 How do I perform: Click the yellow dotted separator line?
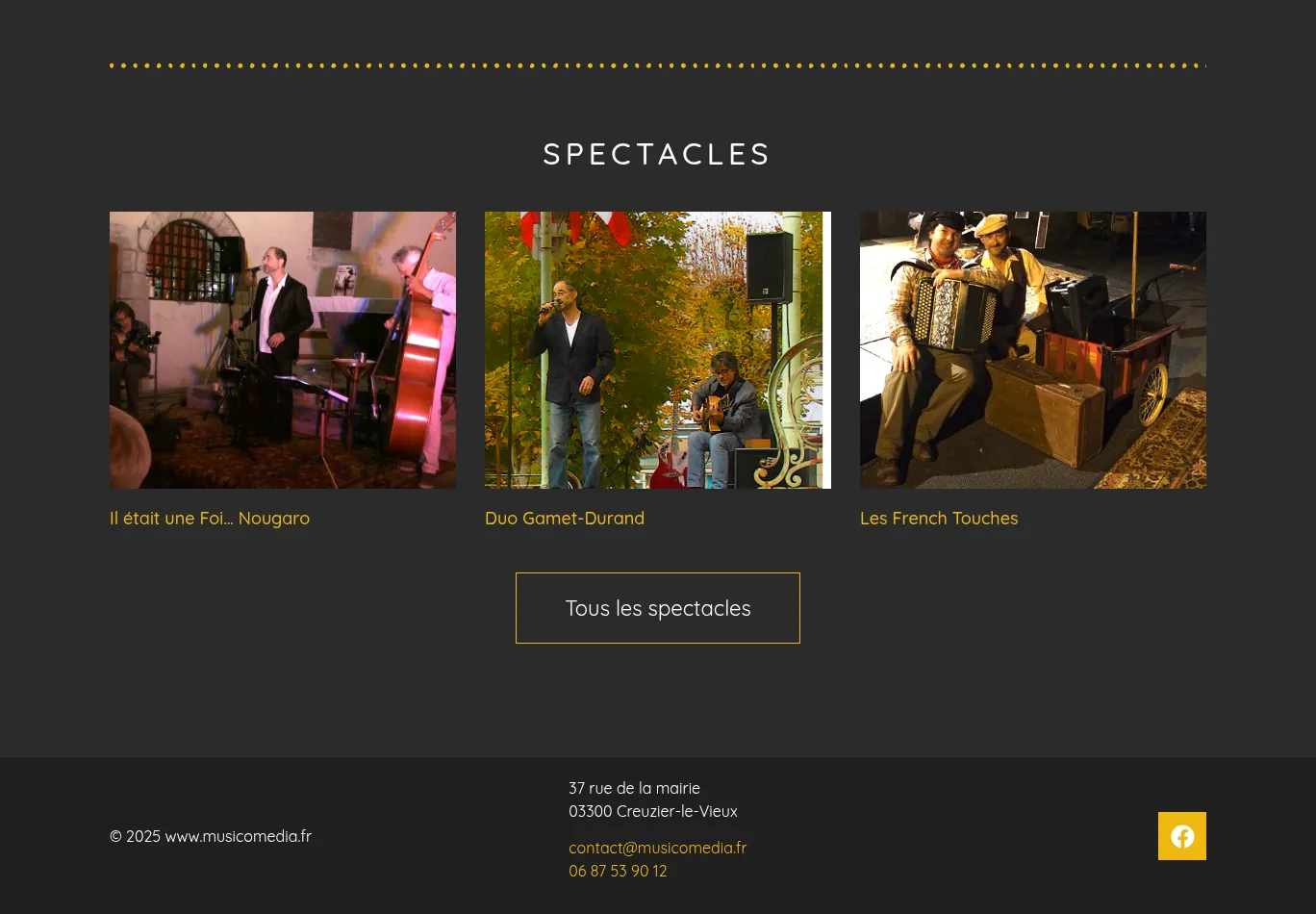click(658, 65)
